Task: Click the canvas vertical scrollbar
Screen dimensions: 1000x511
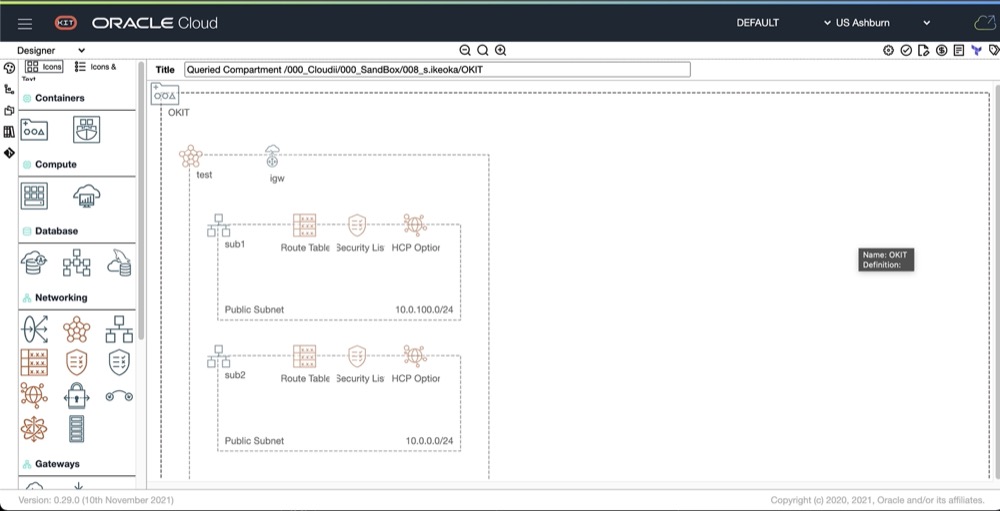Action: click(997, 281)
